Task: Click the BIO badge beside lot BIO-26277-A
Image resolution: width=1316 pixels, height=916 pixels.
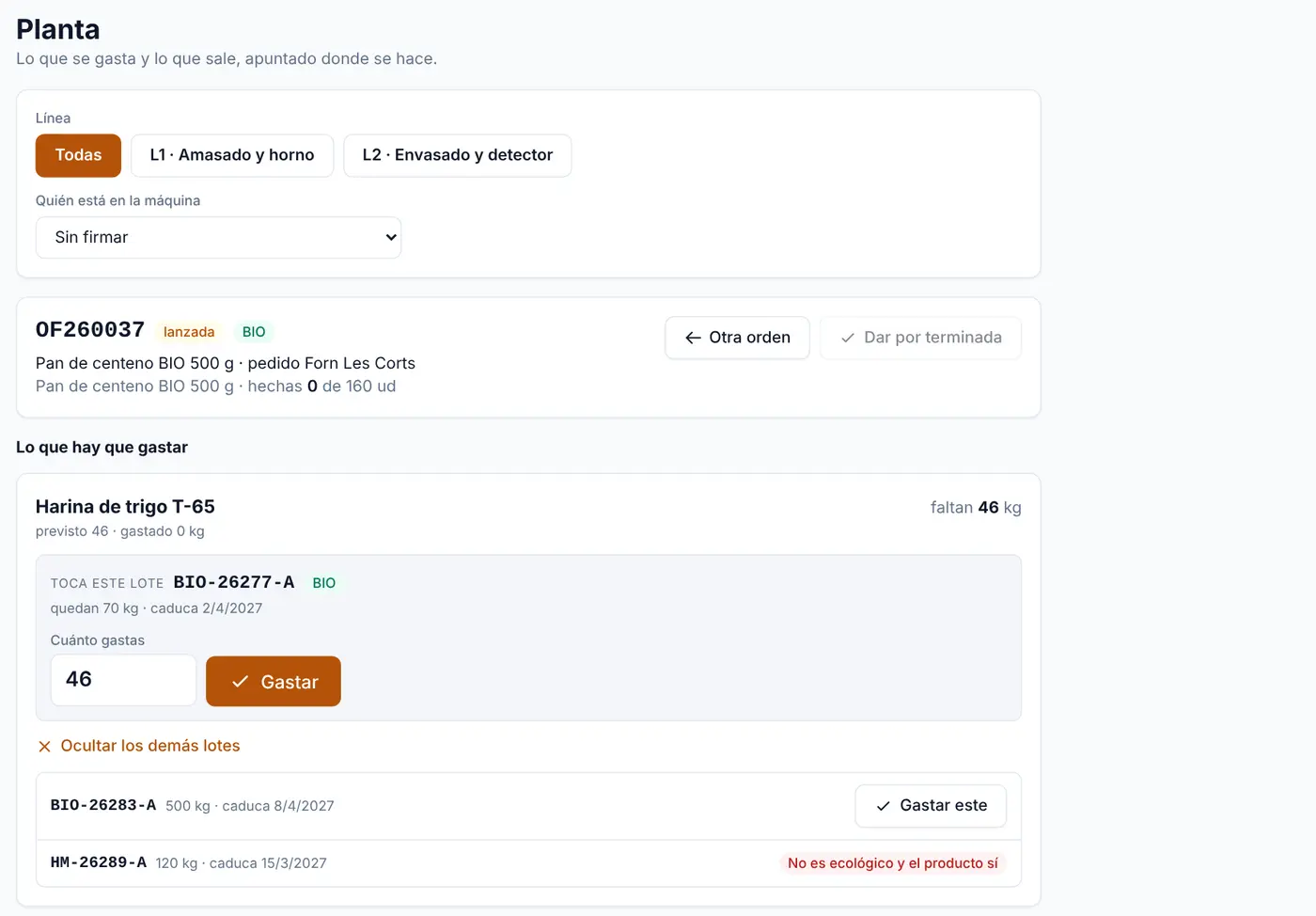Action: [x=324, y=583]
